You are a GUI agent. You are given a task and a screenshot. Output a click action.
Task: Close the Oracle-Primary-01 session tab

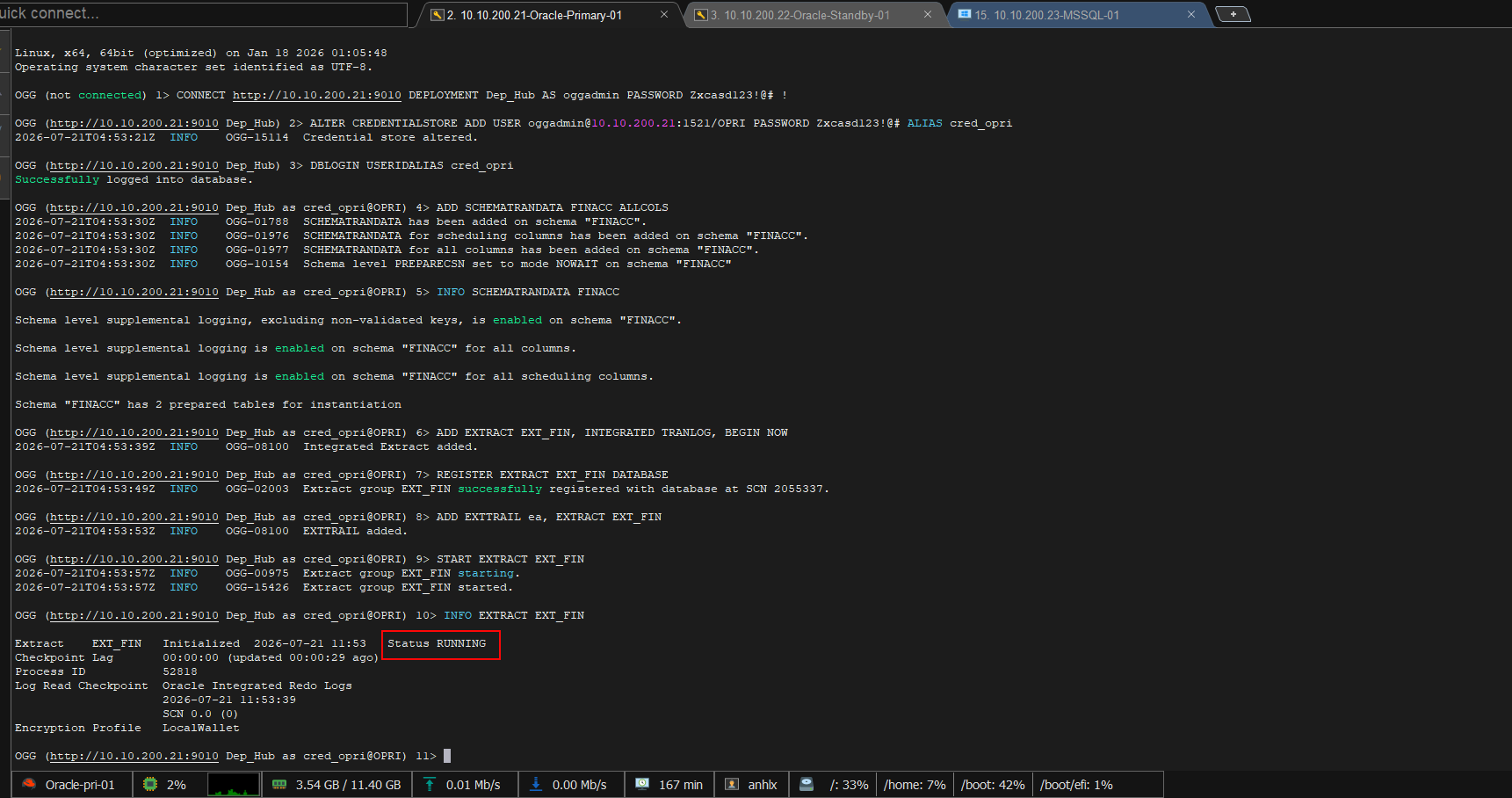pyautogui.click(x=663, y=14)
